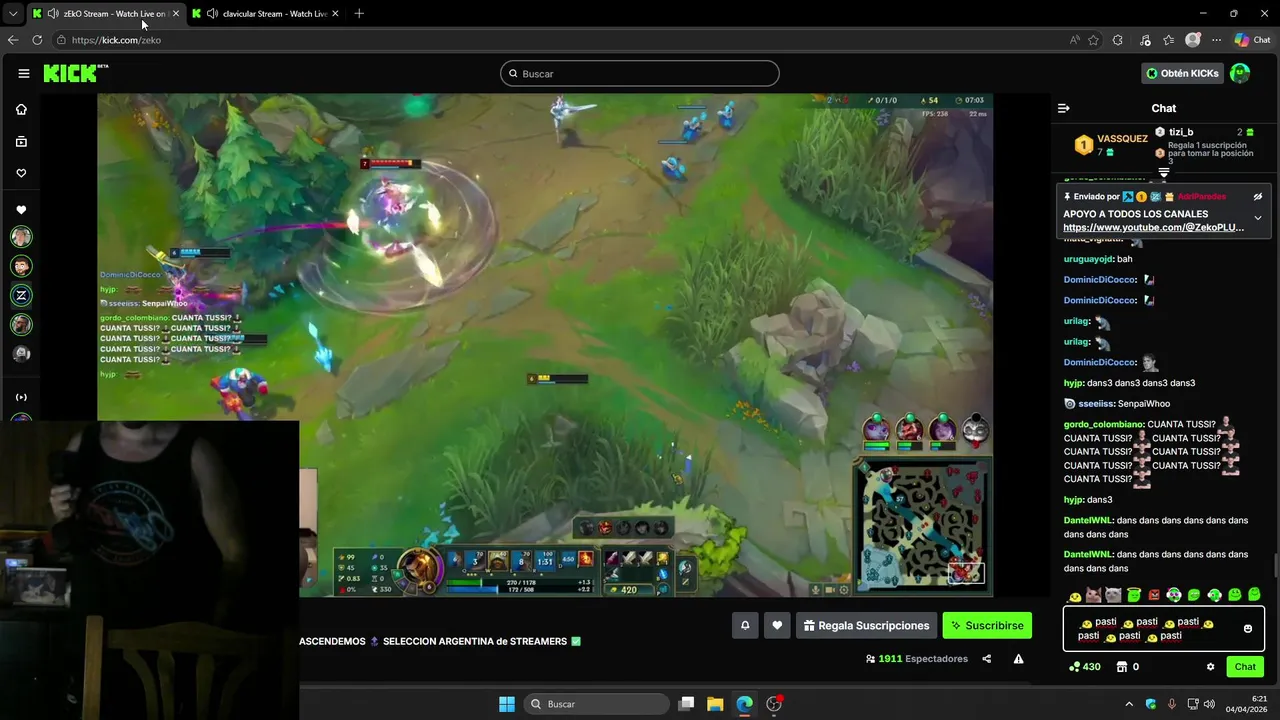Screen dimensions: 1280x720
Task: Open the tab list dropdown
Action: (x=12, y=13)
